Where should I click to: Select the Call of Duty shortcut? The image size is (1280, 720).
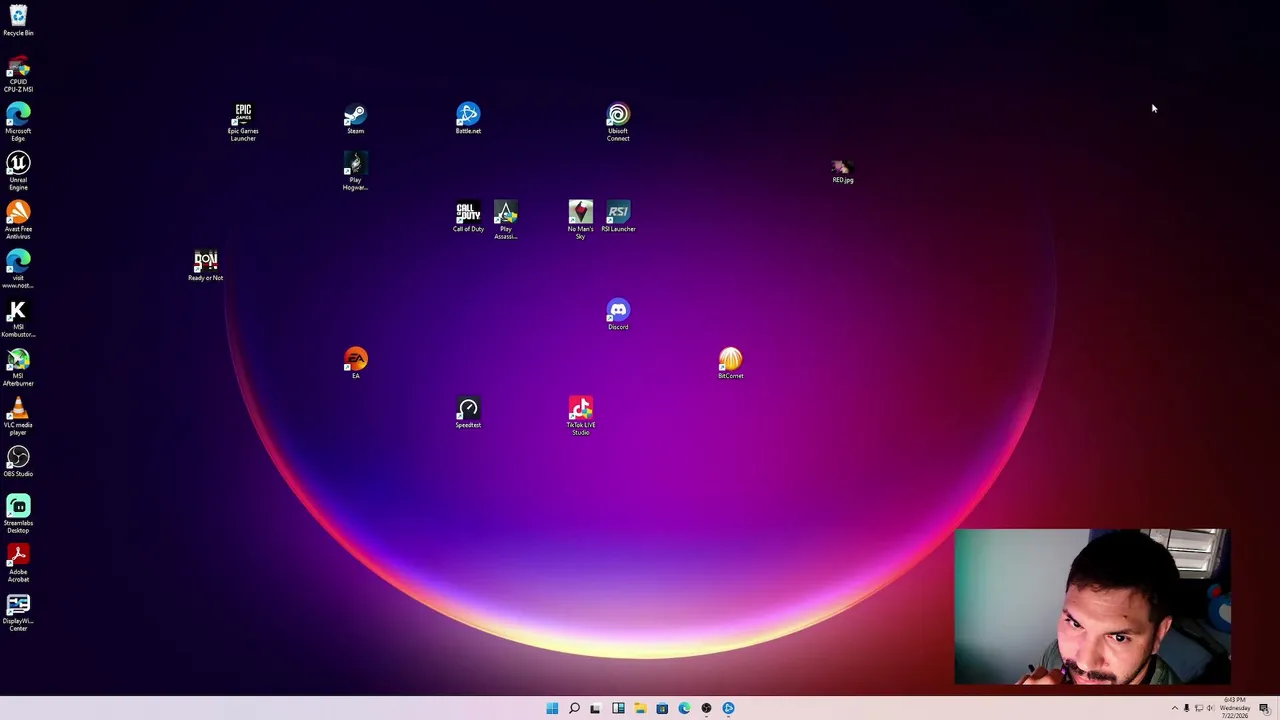[468, 217]
